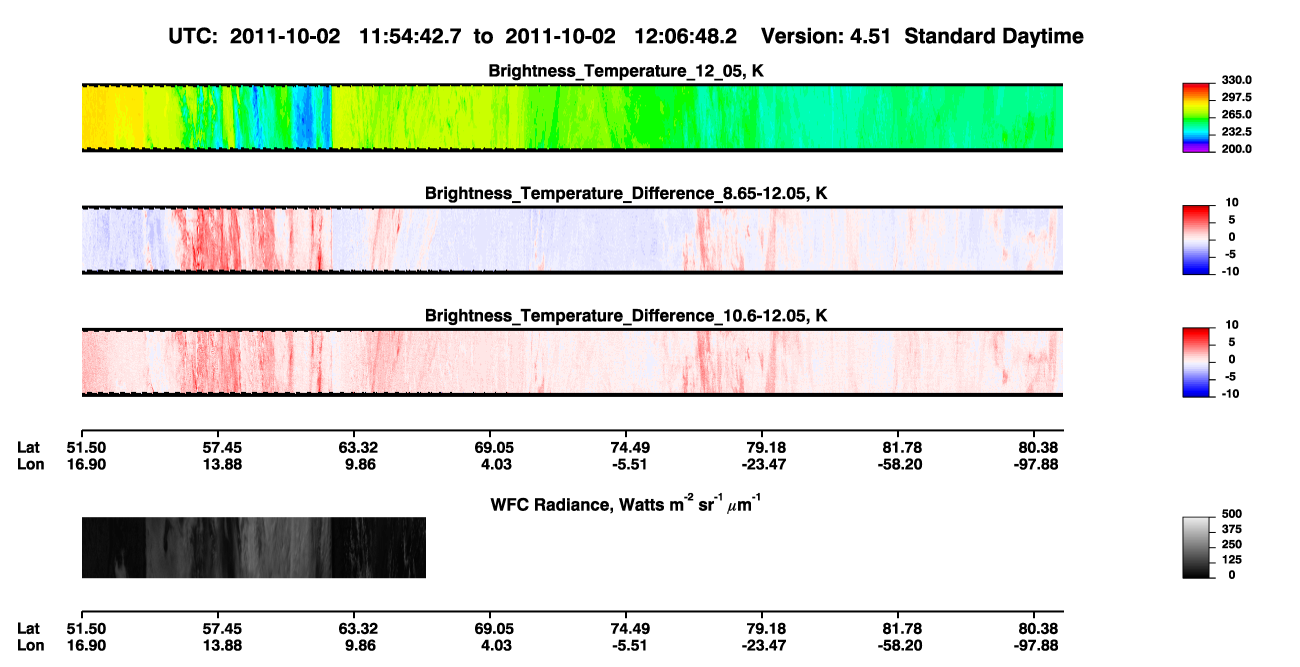Click the 250 label on grayscale colorbar

pyautogui.click(x=1232, y=546)
